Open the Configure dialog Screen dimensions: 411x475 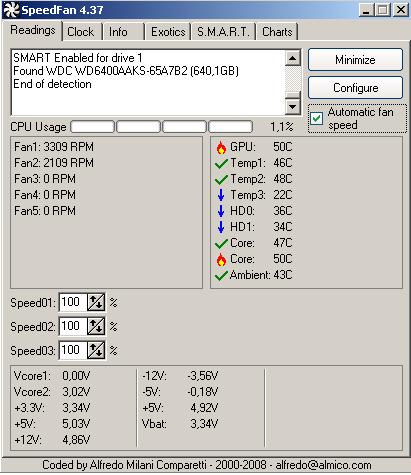(x=355, y=88)
